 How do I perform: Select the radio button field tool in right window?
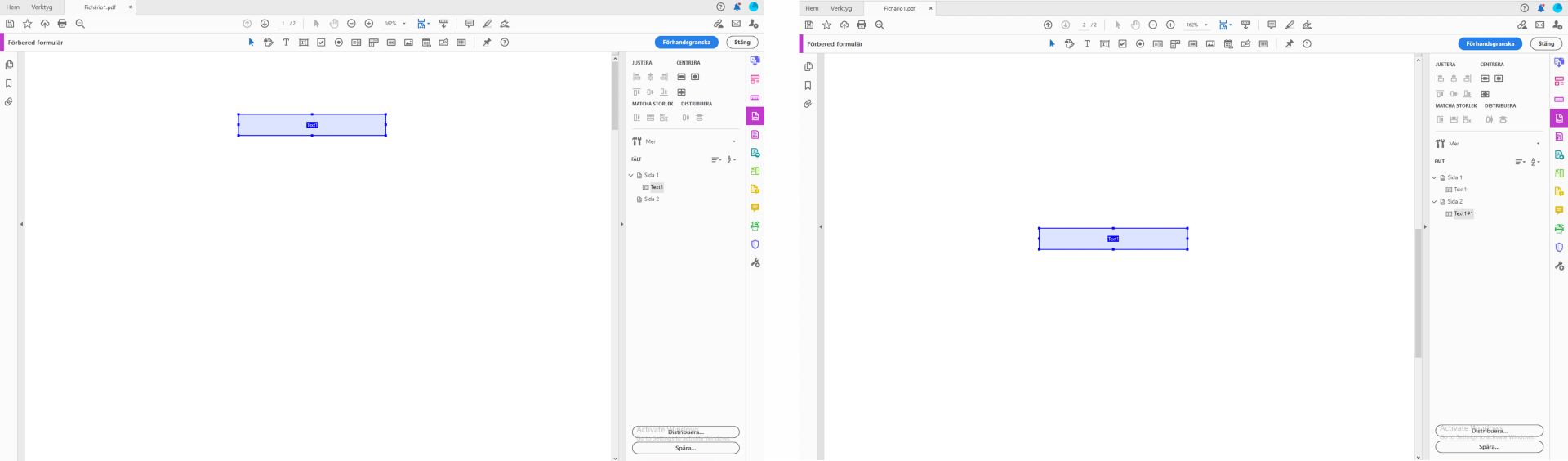click(1140, 44)
